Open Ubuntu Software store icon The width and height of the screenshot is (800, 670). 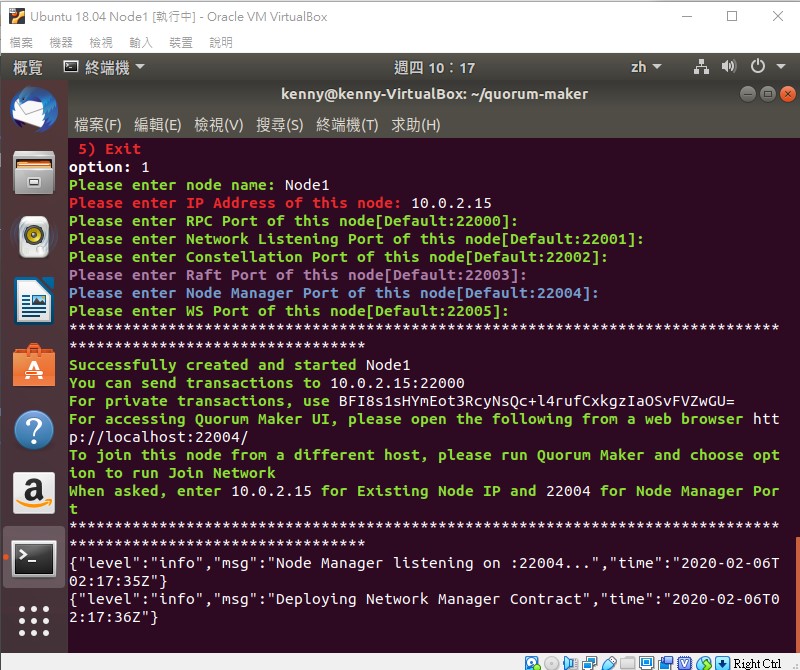(x=34, y=365)
